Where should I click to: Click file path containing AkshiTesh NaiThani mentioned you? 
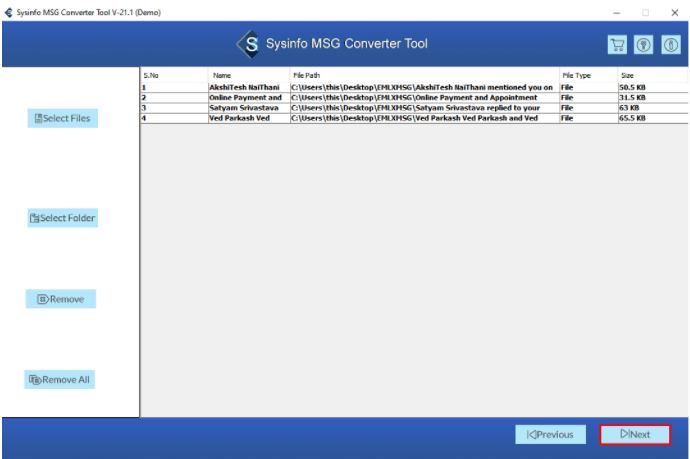(x=425, y=88)
